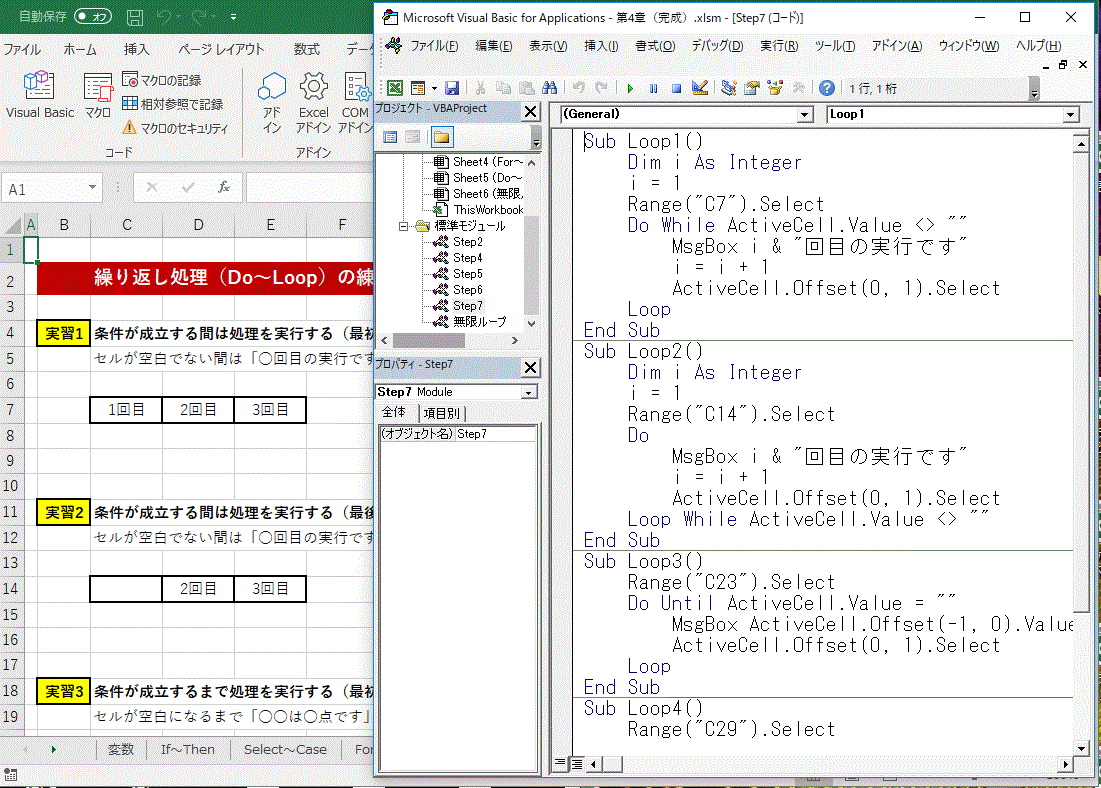Toggle 自動保存 switch in Excel
Viewport: 1101px width, 788px height.
93,15
